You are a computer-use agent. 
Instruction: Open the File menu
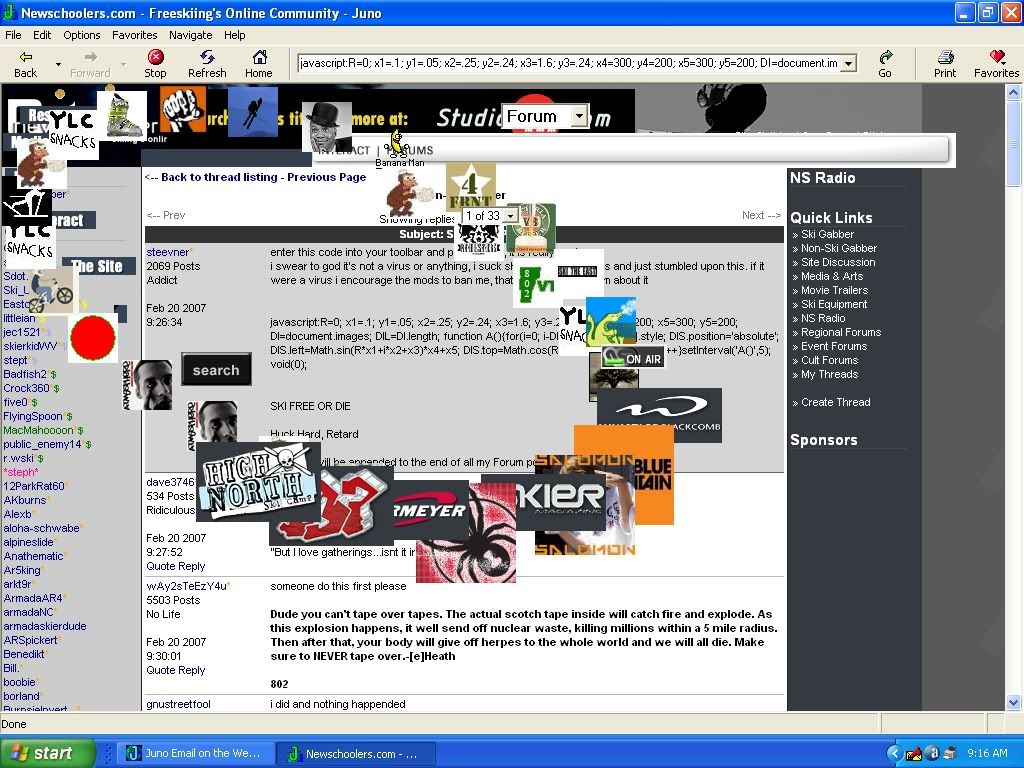coord(13,34)
